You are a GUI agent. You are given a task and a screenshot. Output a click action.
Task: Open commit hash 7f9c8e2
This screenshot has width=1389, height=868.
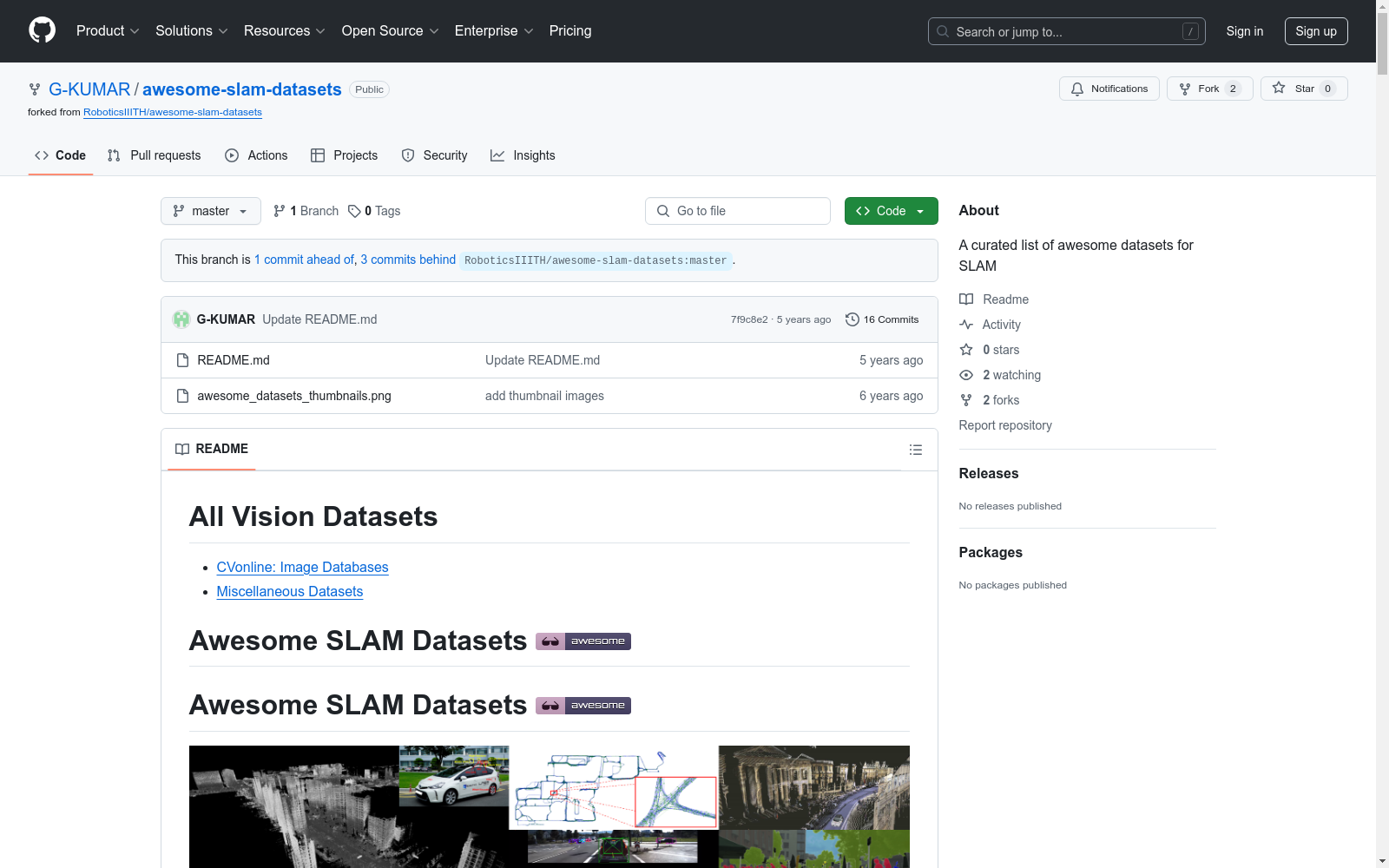(x=749, y=319)
